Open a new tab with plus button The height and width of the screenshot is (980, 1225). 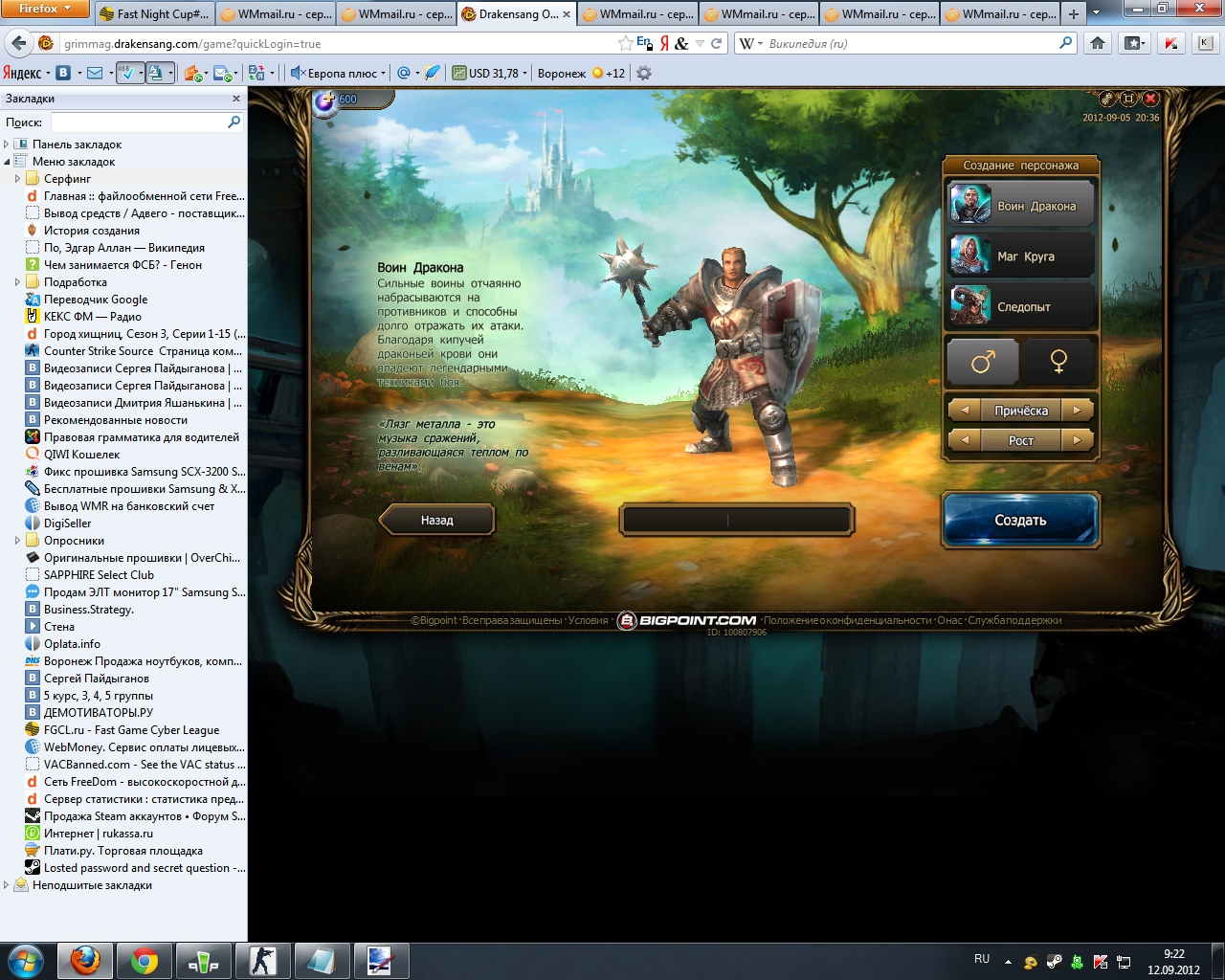pyautogui.click(x=1073, y=14)
